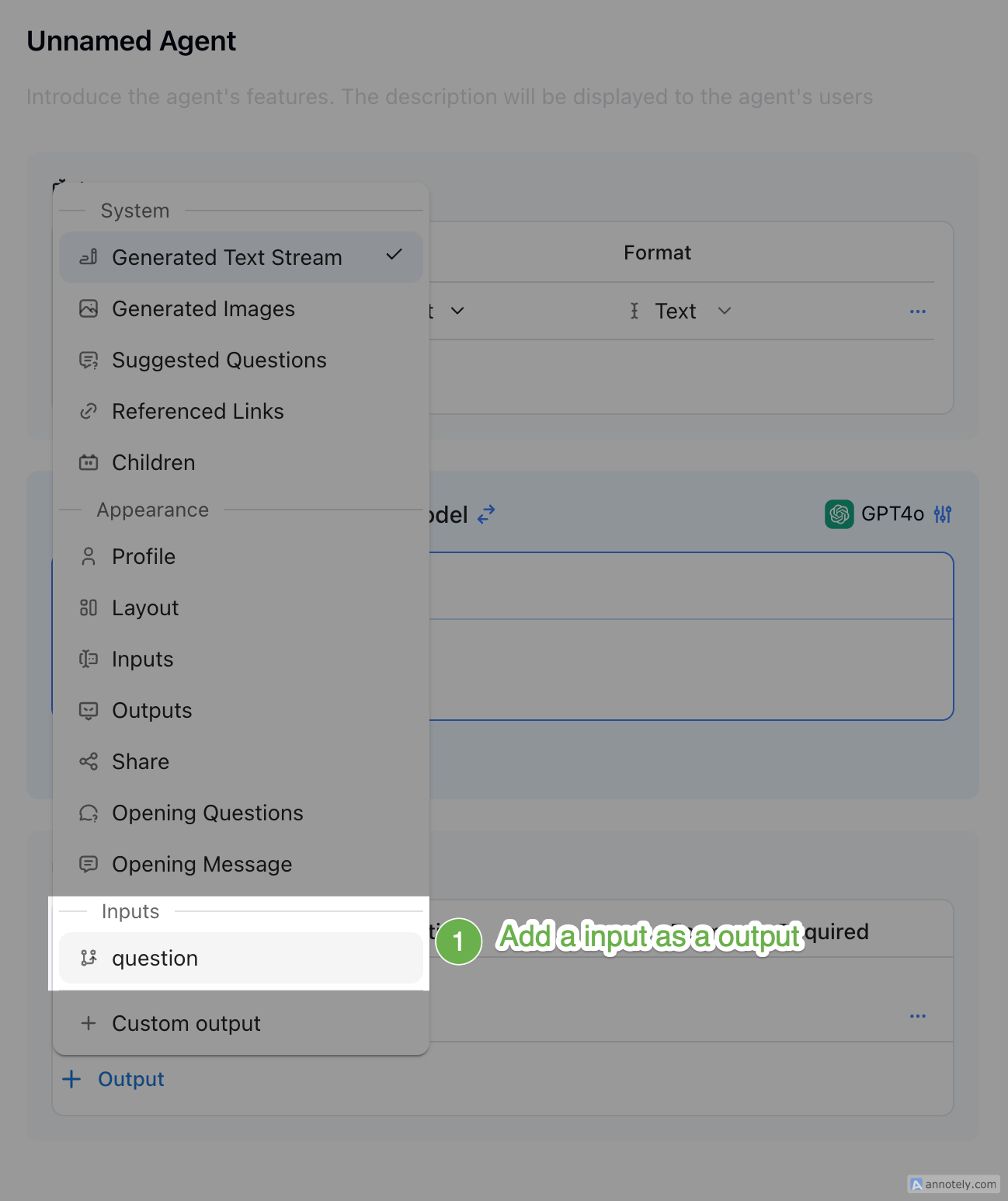Open the three-dot menu in Format row
The height and width of the screenshot is (1201, 1008).
(917, 312)
